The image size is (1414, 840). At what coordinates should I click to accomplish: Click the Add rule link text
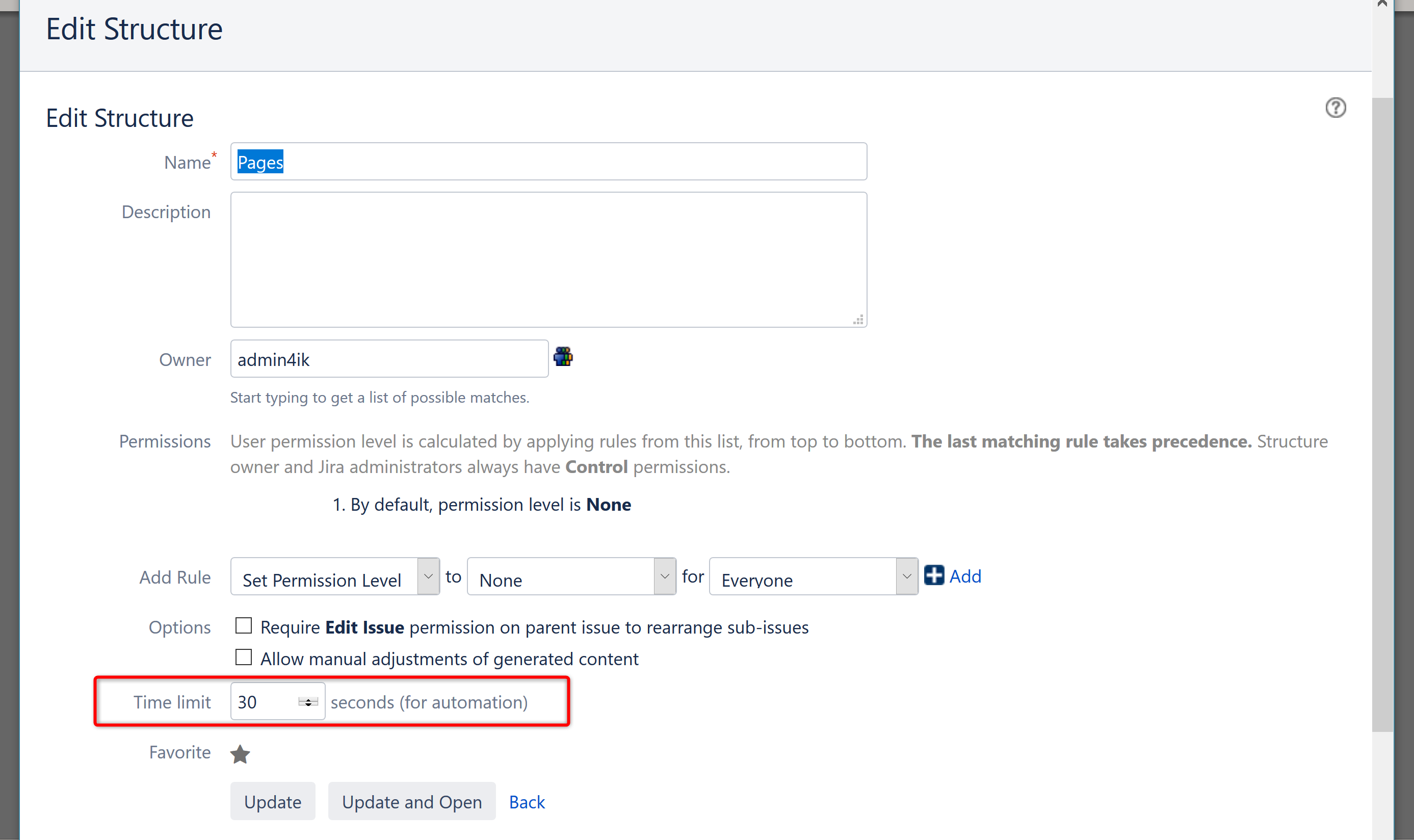click(965, 576)
